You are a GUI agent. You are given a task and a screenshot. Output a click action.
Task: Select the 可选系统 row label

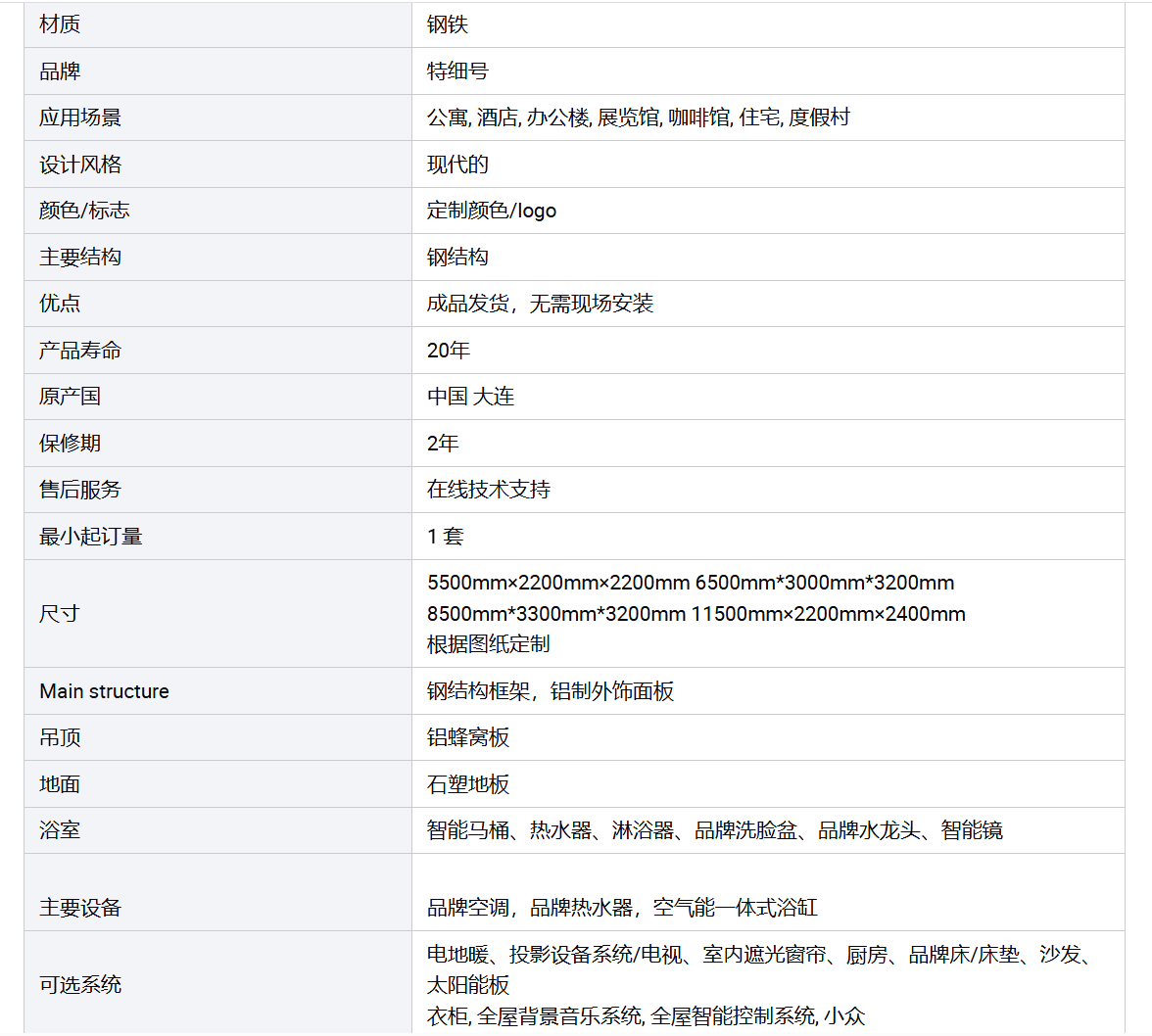pyautogui.click(x=80, y=985)
